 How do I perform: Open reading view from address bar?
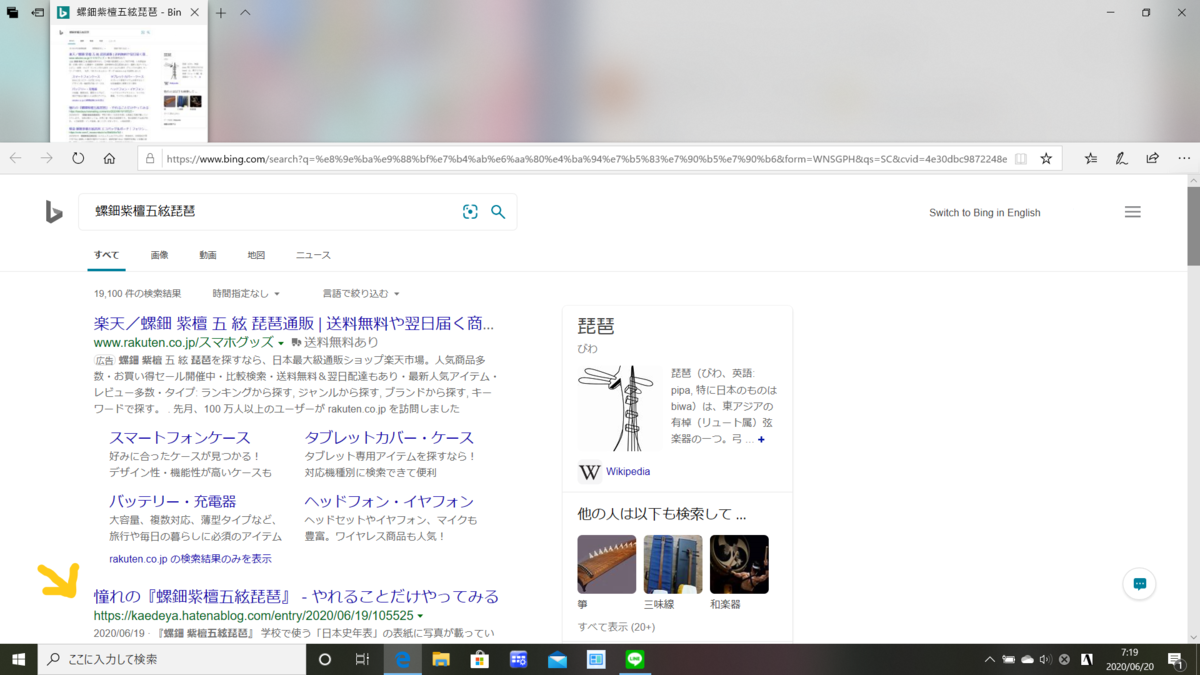click(1020, 158)
